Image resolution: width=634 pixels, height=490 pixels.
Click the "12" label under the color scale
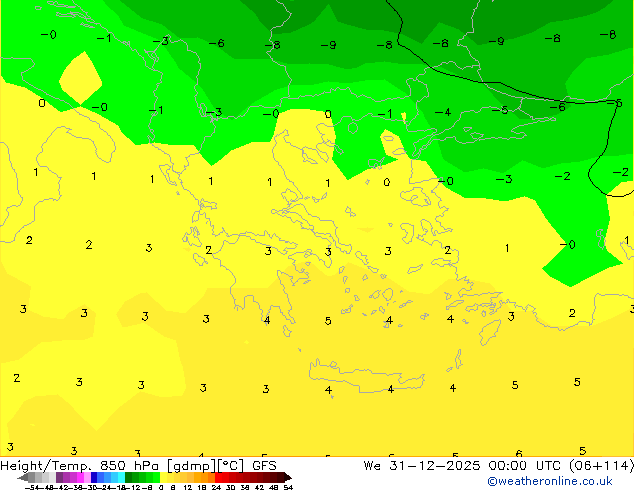pos(187,487)
